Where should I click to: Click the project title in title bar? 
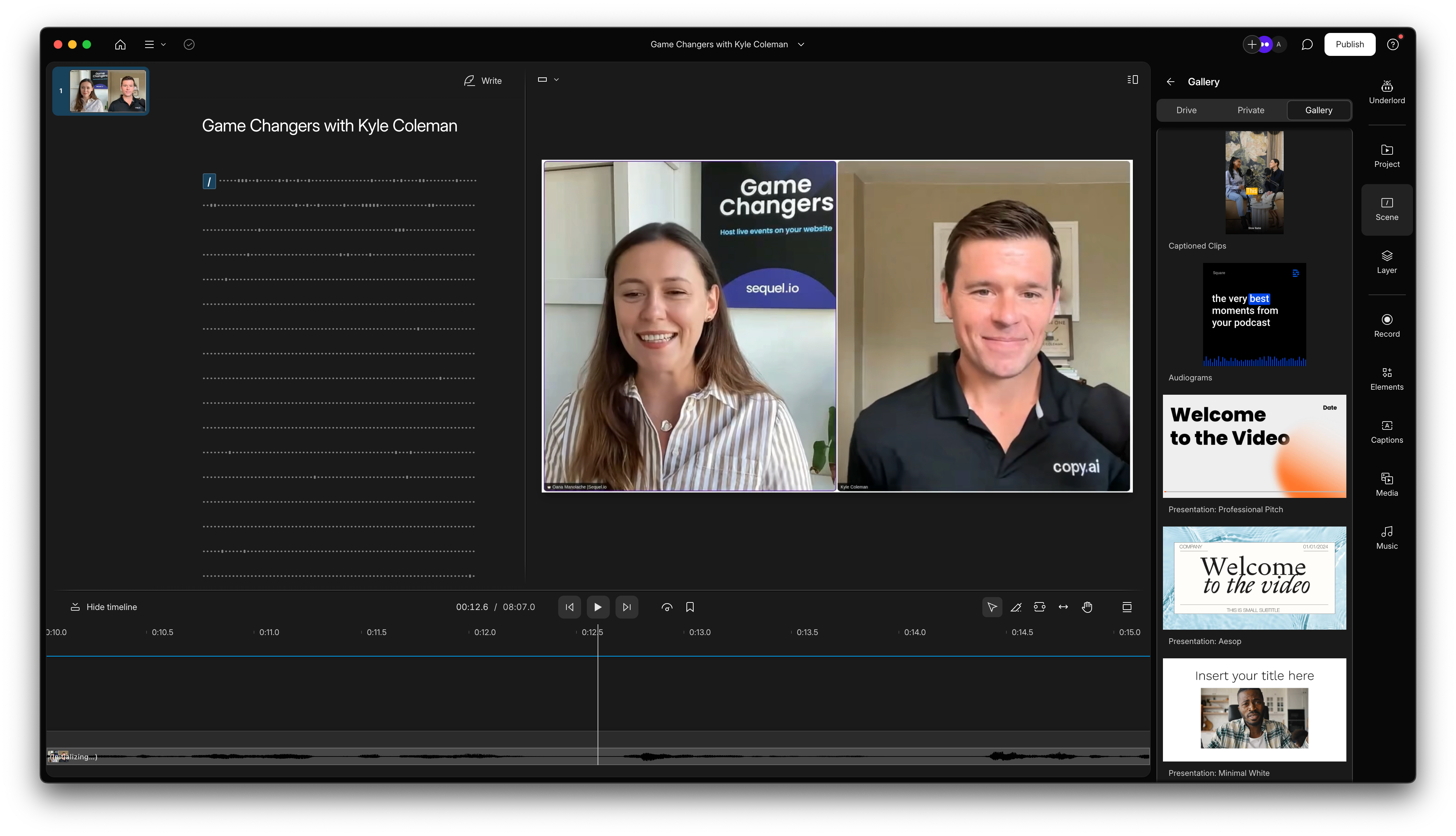719,44
